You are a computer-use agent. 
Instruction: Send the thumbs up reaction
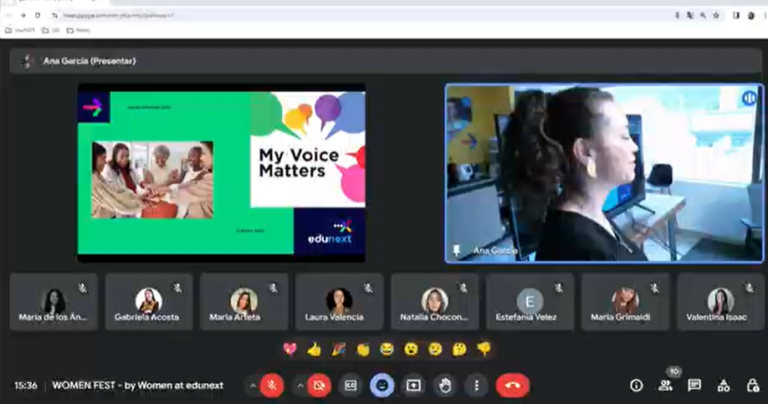[314, 349]
